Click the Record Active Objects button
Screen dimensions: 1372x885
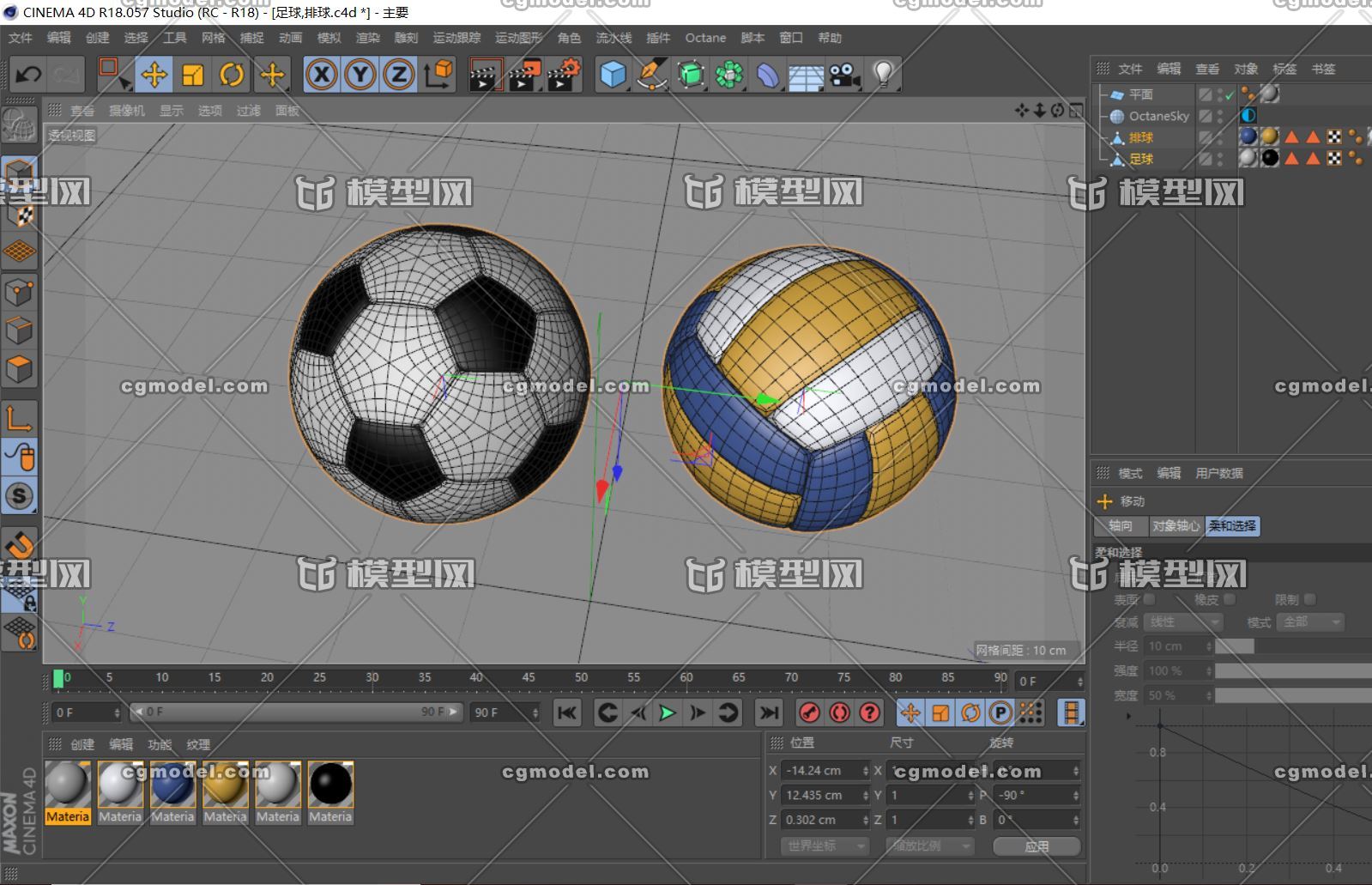point(809,712)
